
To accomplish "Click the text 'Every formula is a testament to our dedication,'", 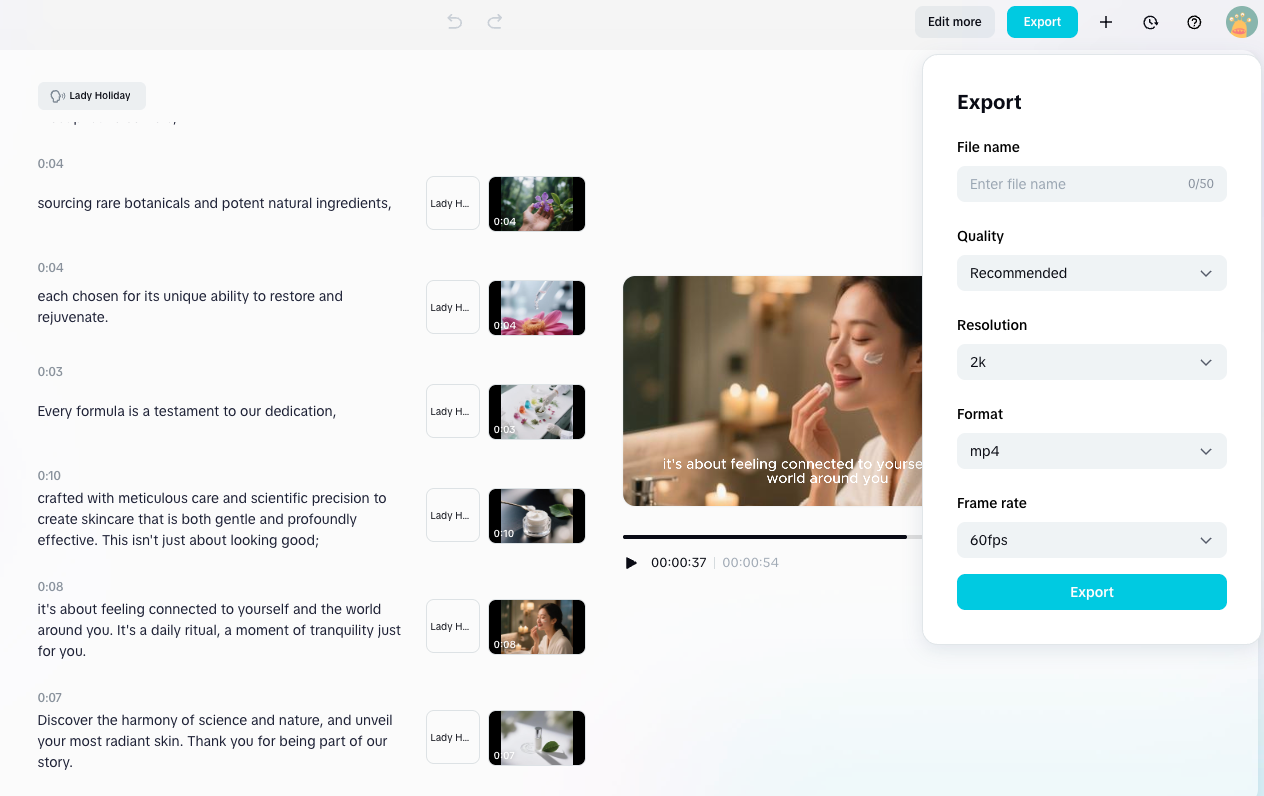I will point(187,411).
